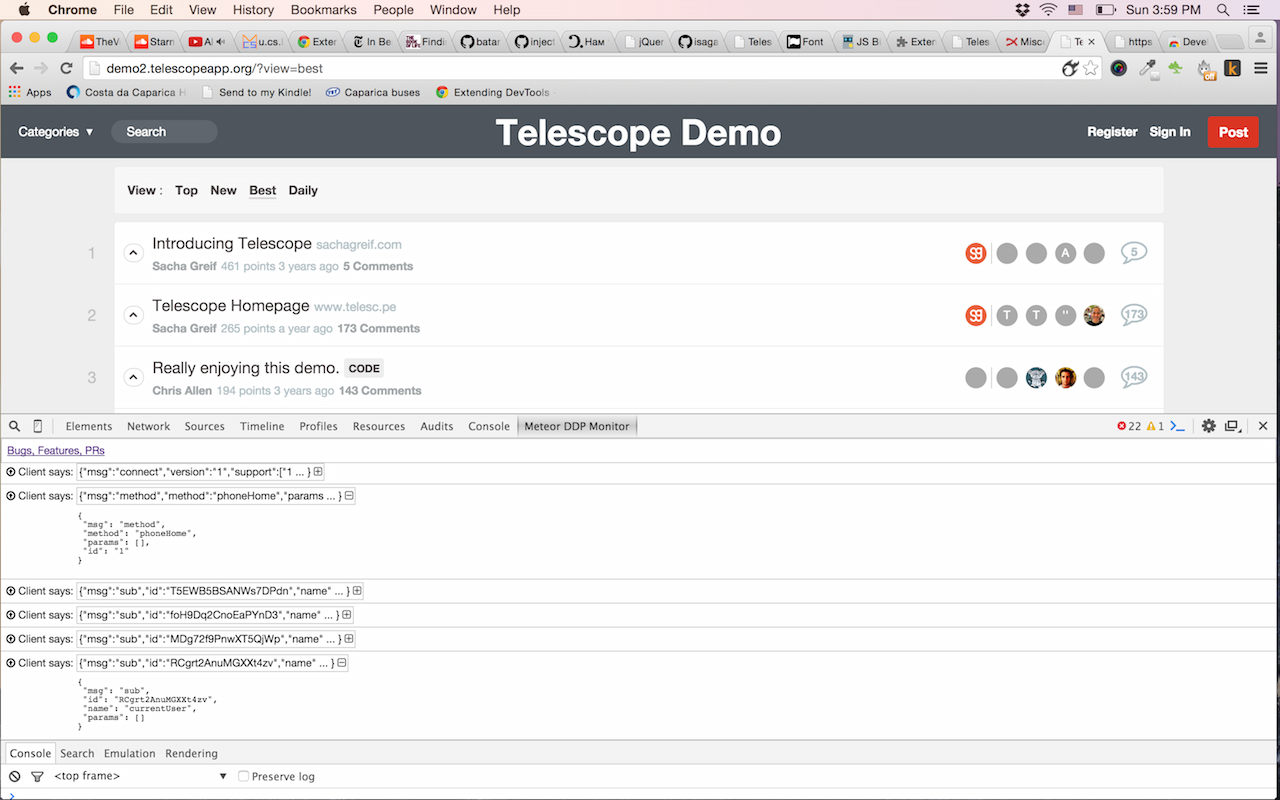This screenshot has width=1280, height=800.
Task: Click the red error count indicator
Action: coord(1129,426)
